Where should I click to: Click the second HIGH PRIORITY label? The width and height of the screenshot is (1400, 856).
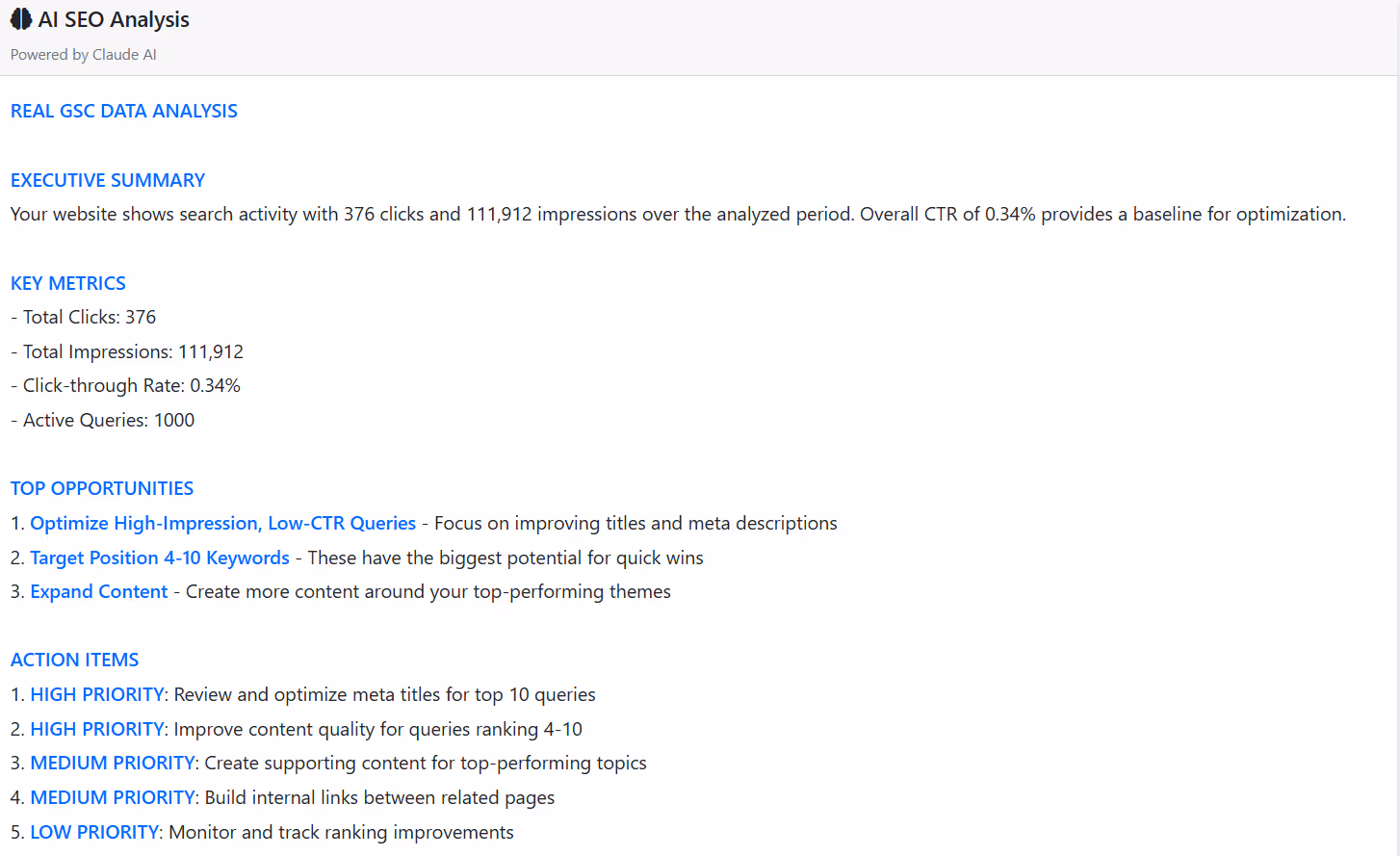point(96,729)
